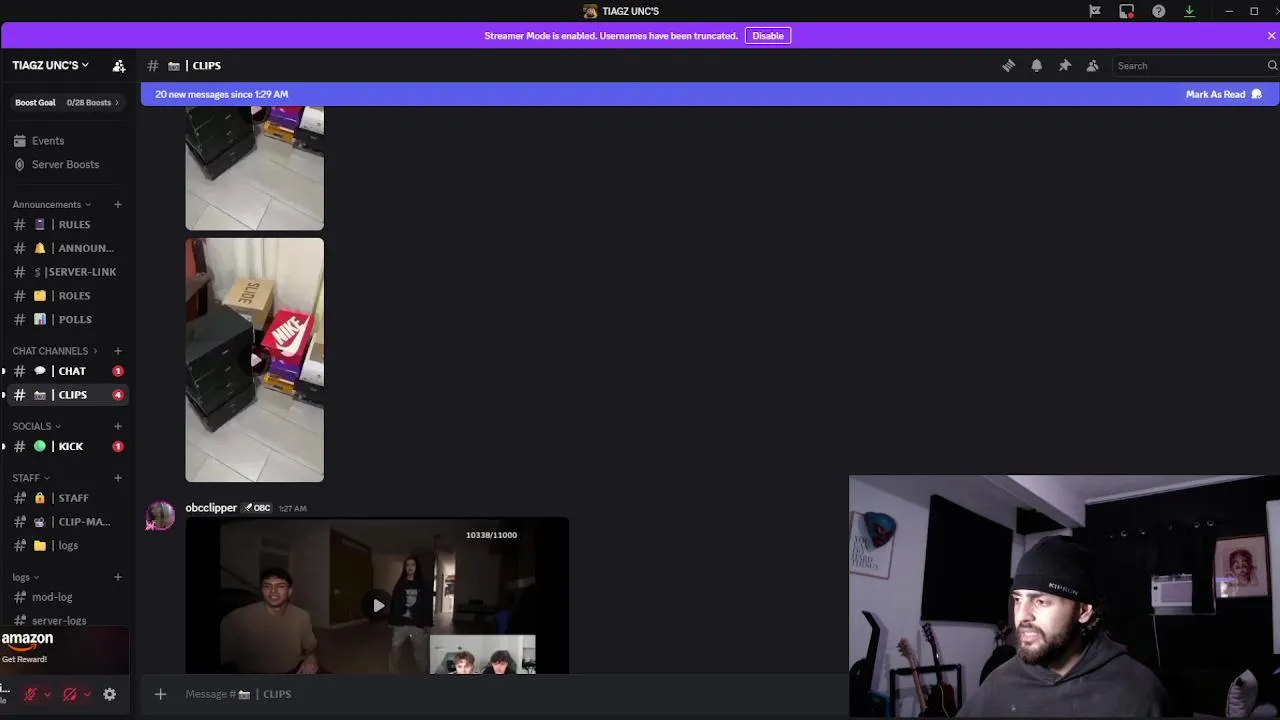The width and height of the screenshot is (1280, 720).
Task: Click obcclipper username
Action: pyautogui.click(x=211, y=508)
